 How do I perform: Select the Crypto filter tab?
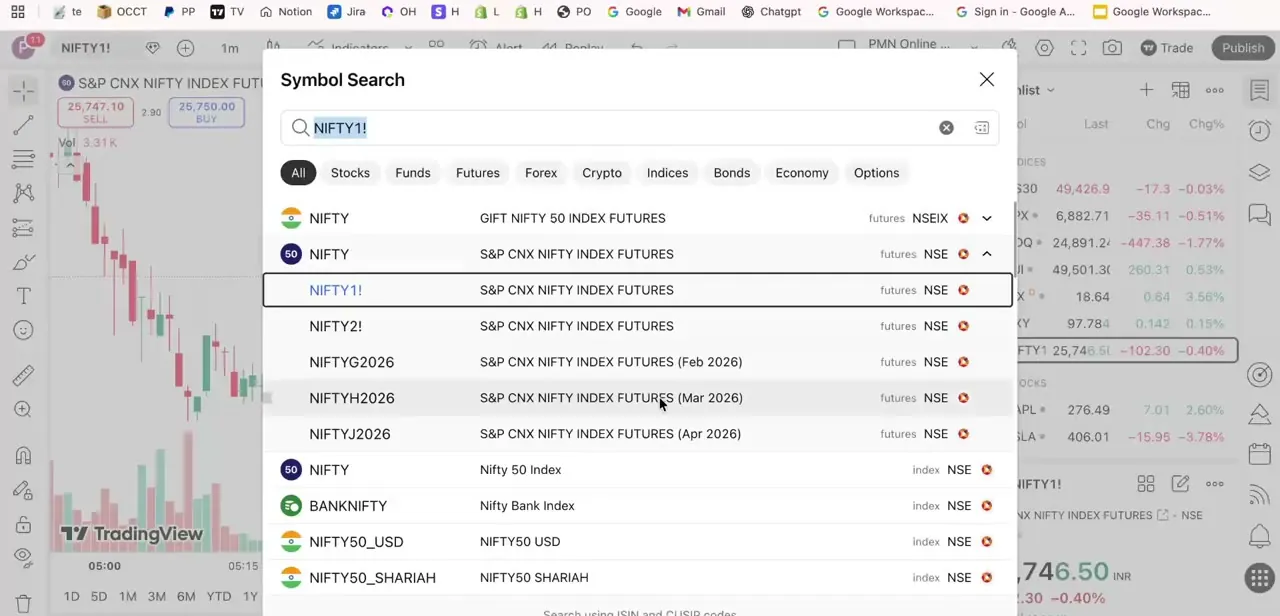(602, 173)
